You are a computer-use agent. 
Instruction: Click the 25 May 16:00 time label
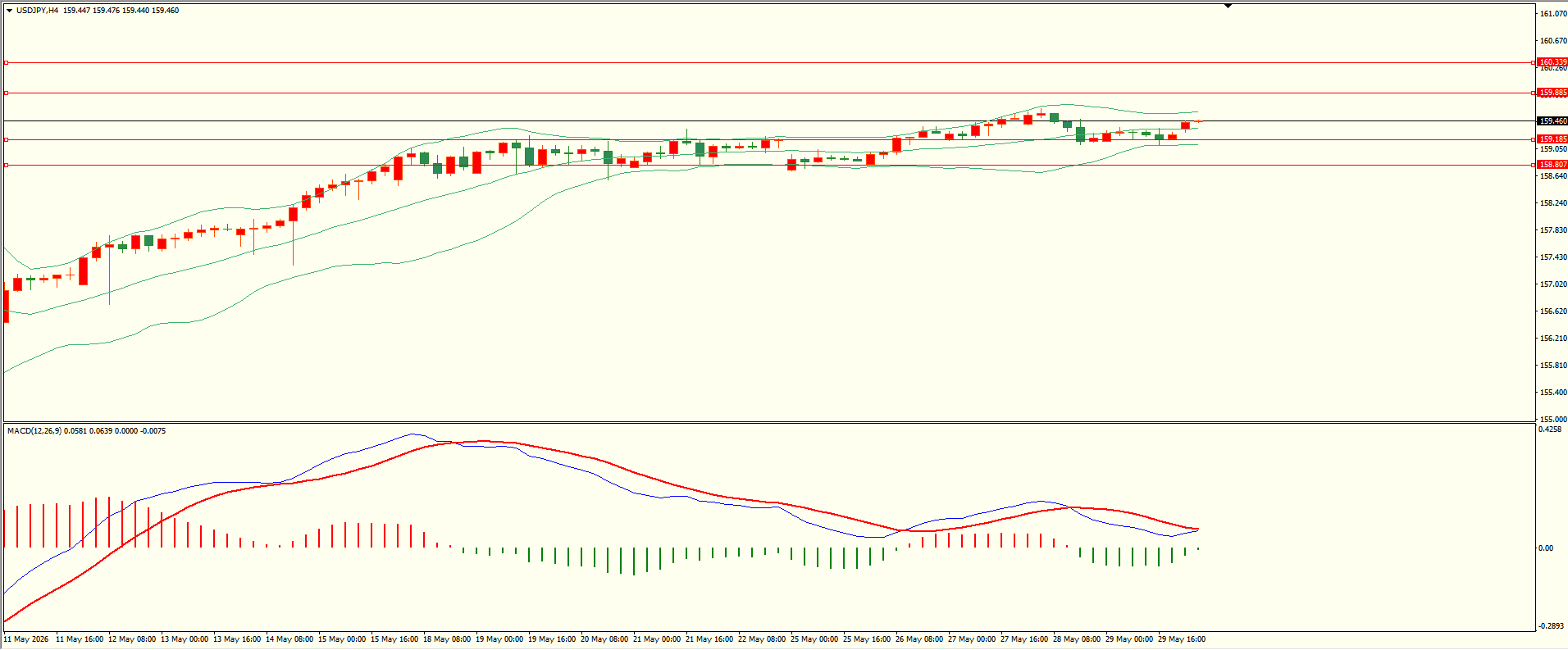click(x=867, y=639)
